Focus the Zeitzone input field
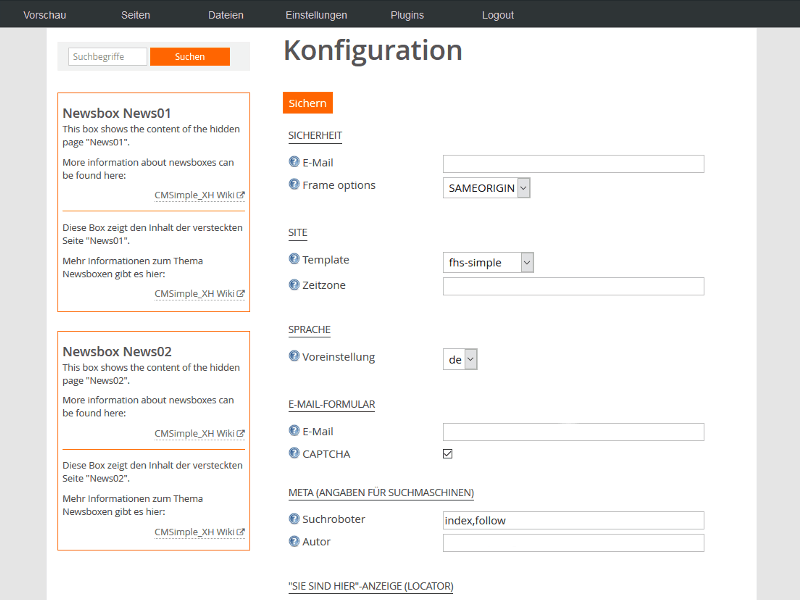800x600 pixels. point(573,286)
